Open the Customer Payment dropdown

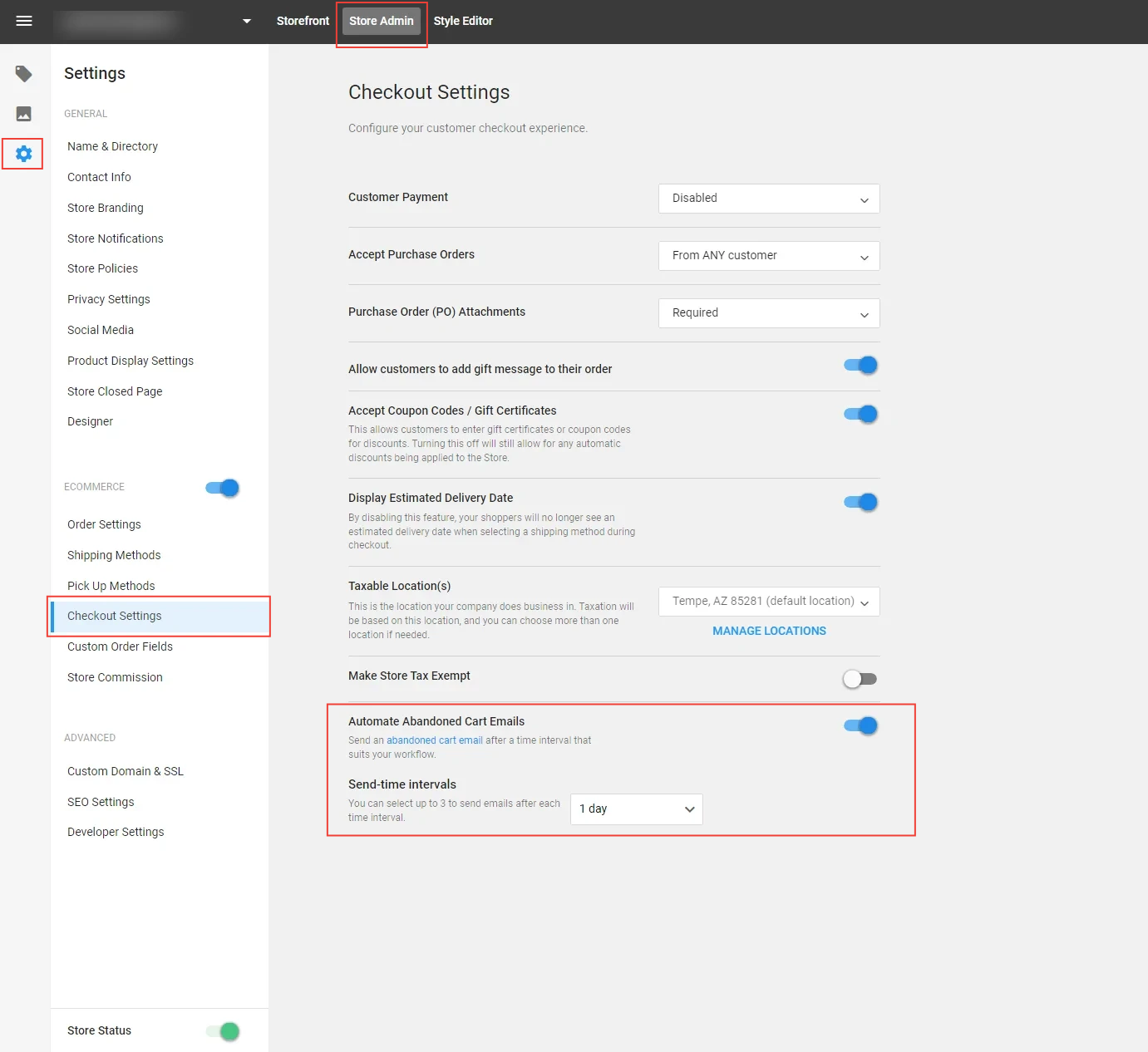tap(769, 199)
